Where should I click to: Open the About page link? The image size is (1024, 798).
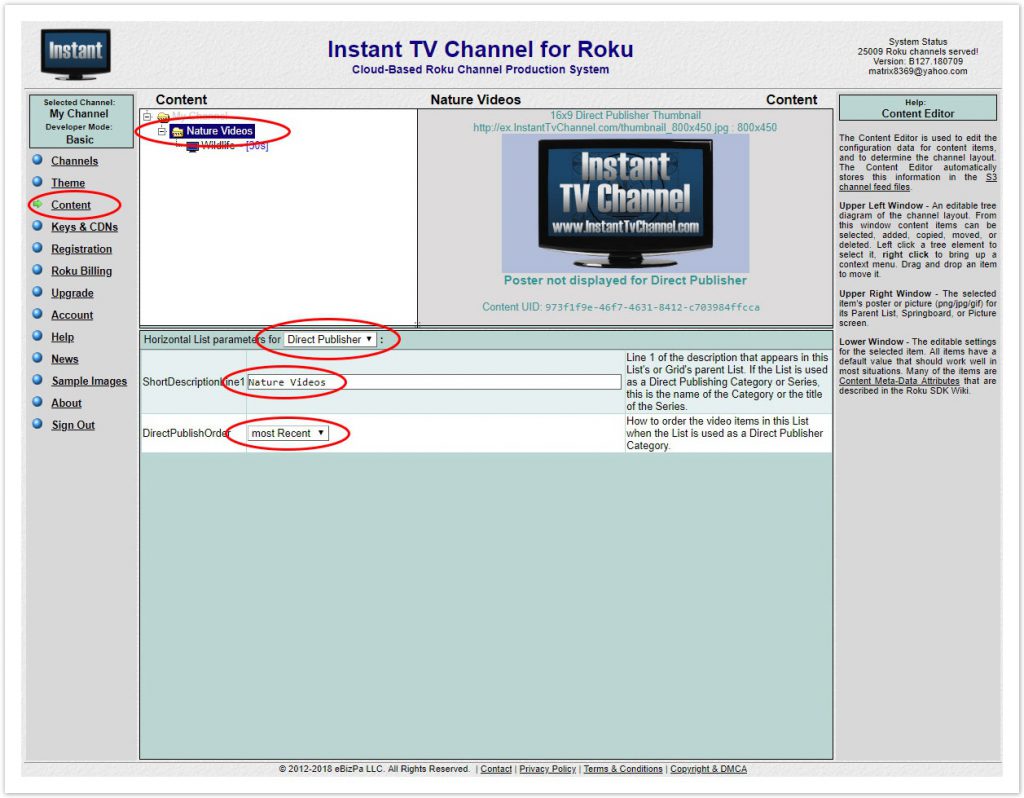67,403
